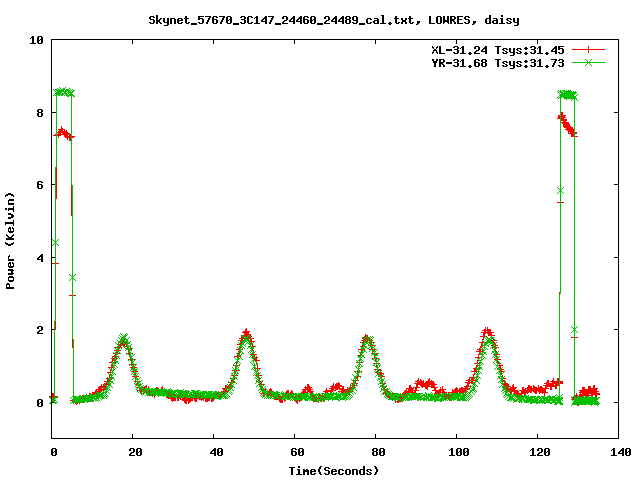
Task: Click the peak near 48 seconds
Action: (x=246, y=335)
